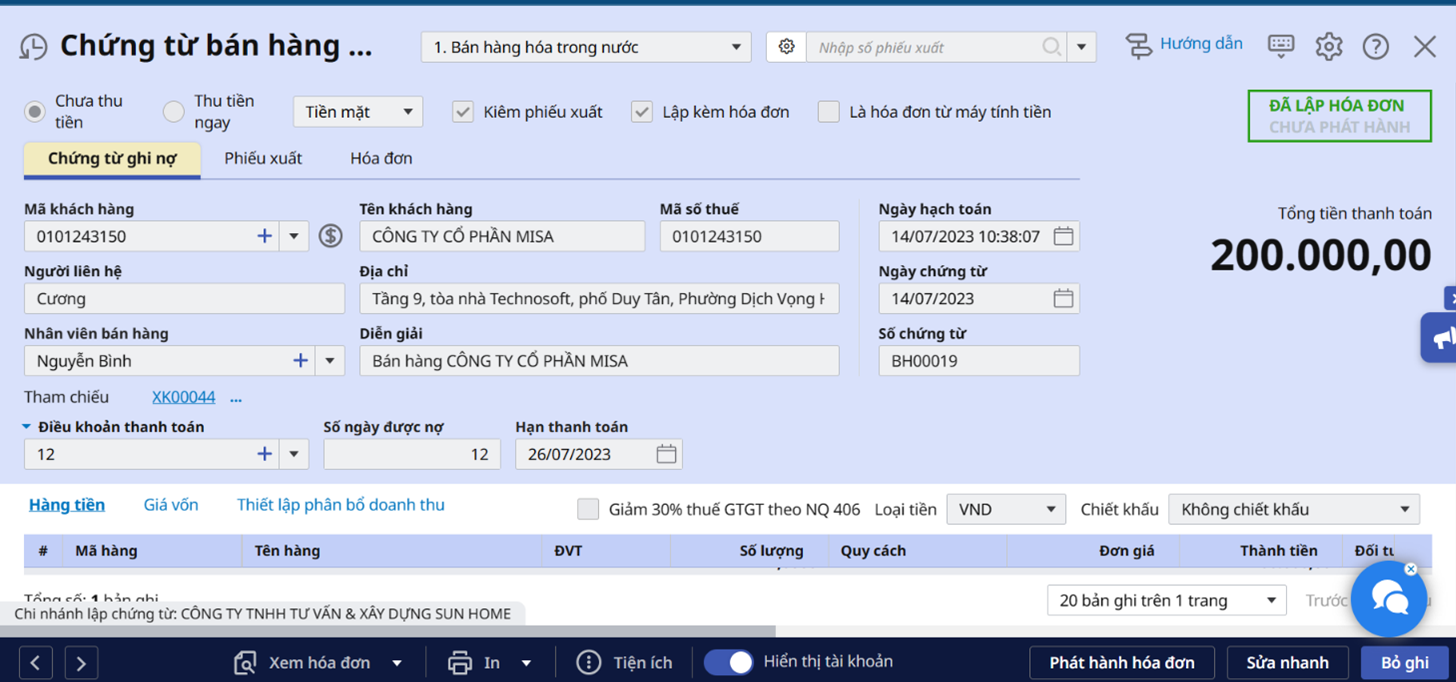
Task: Open the settings gear icon at top right
Action: point(1328,46)
